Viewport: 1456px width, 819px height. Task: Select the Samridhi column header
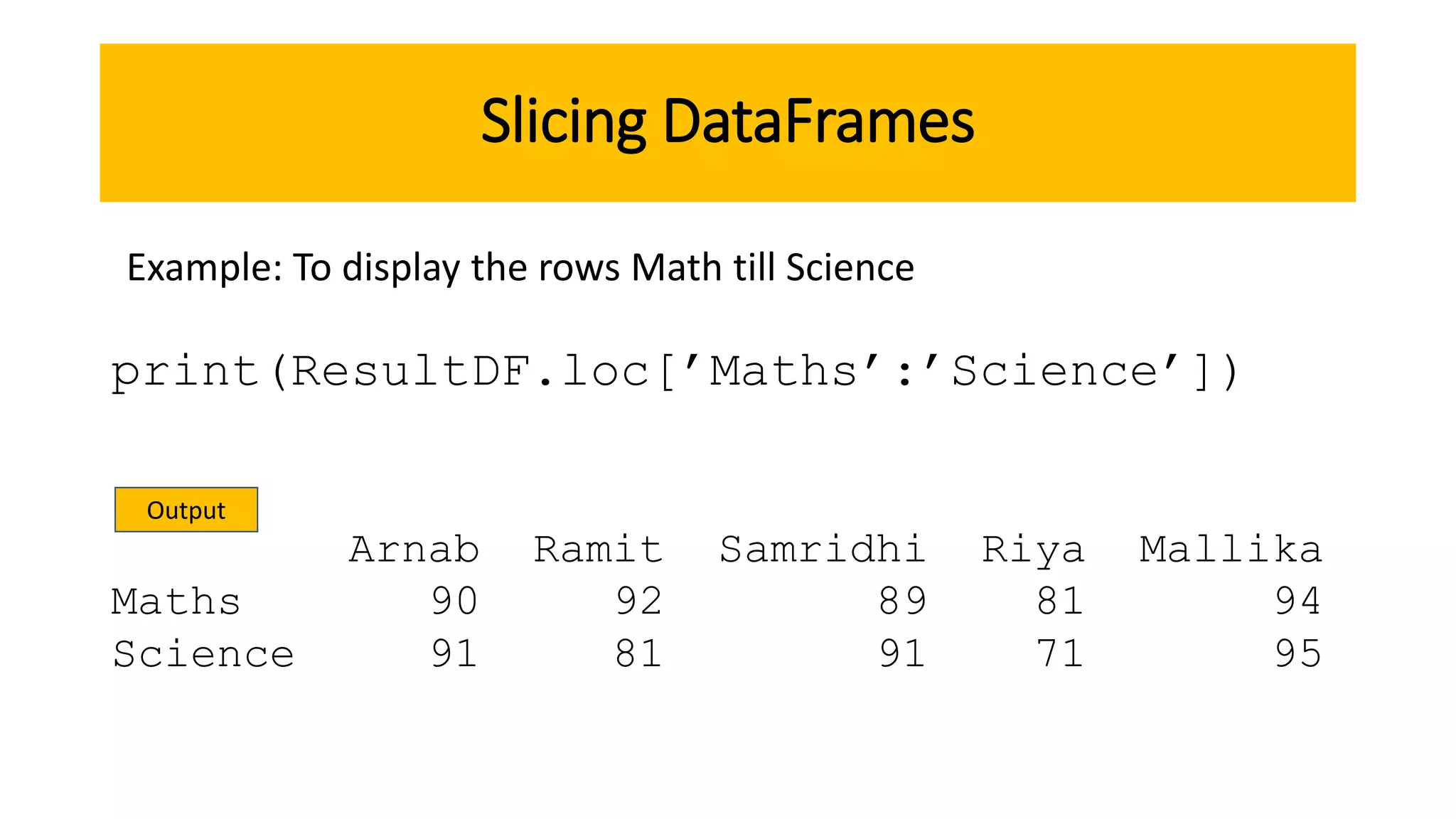click(x=823, y=550)
